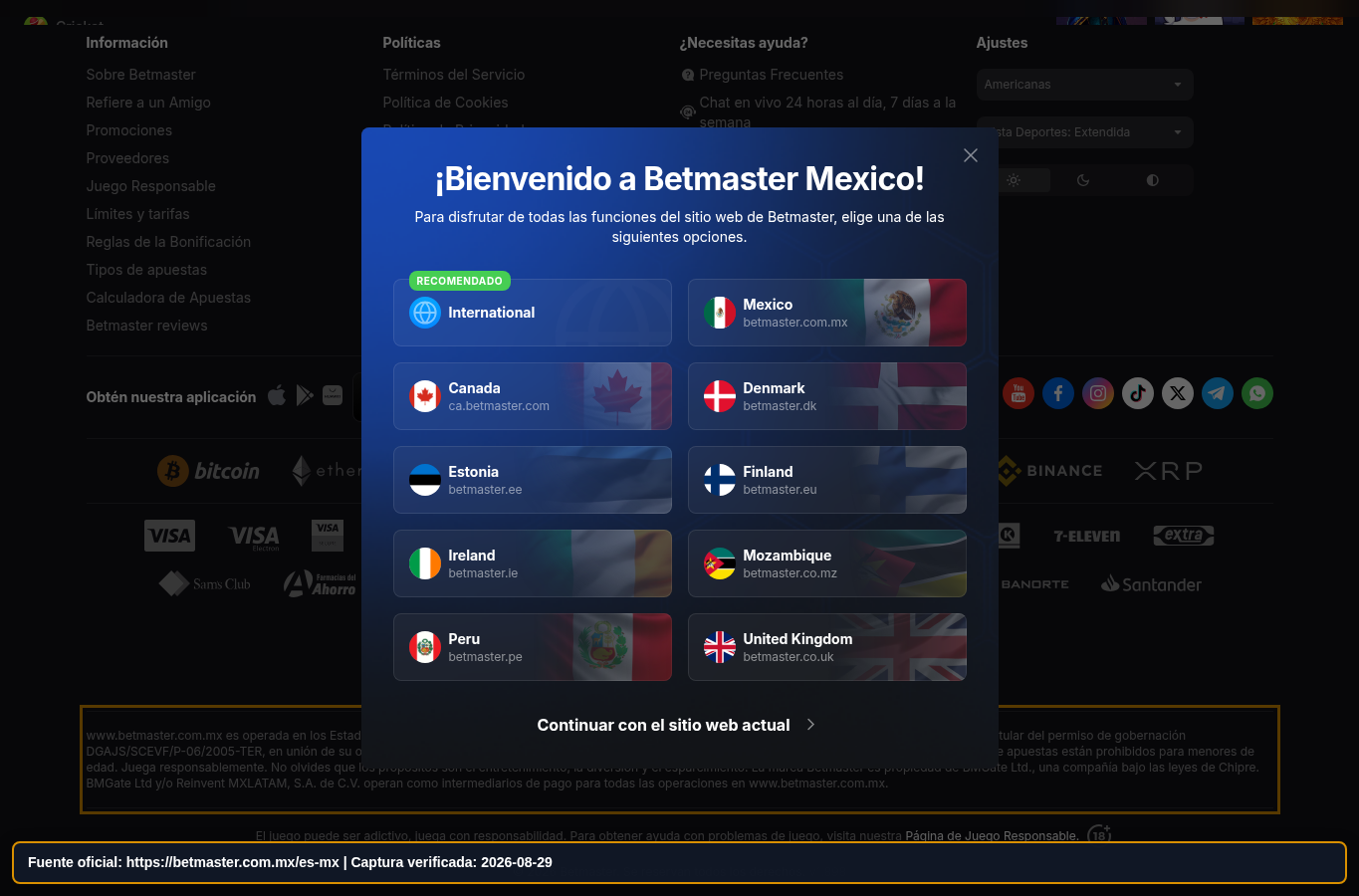The height and width of the screenshot is (896, 1359).
Task: Click the Preguntas Frecuentes question icon
Action: [x=687, y=75]
